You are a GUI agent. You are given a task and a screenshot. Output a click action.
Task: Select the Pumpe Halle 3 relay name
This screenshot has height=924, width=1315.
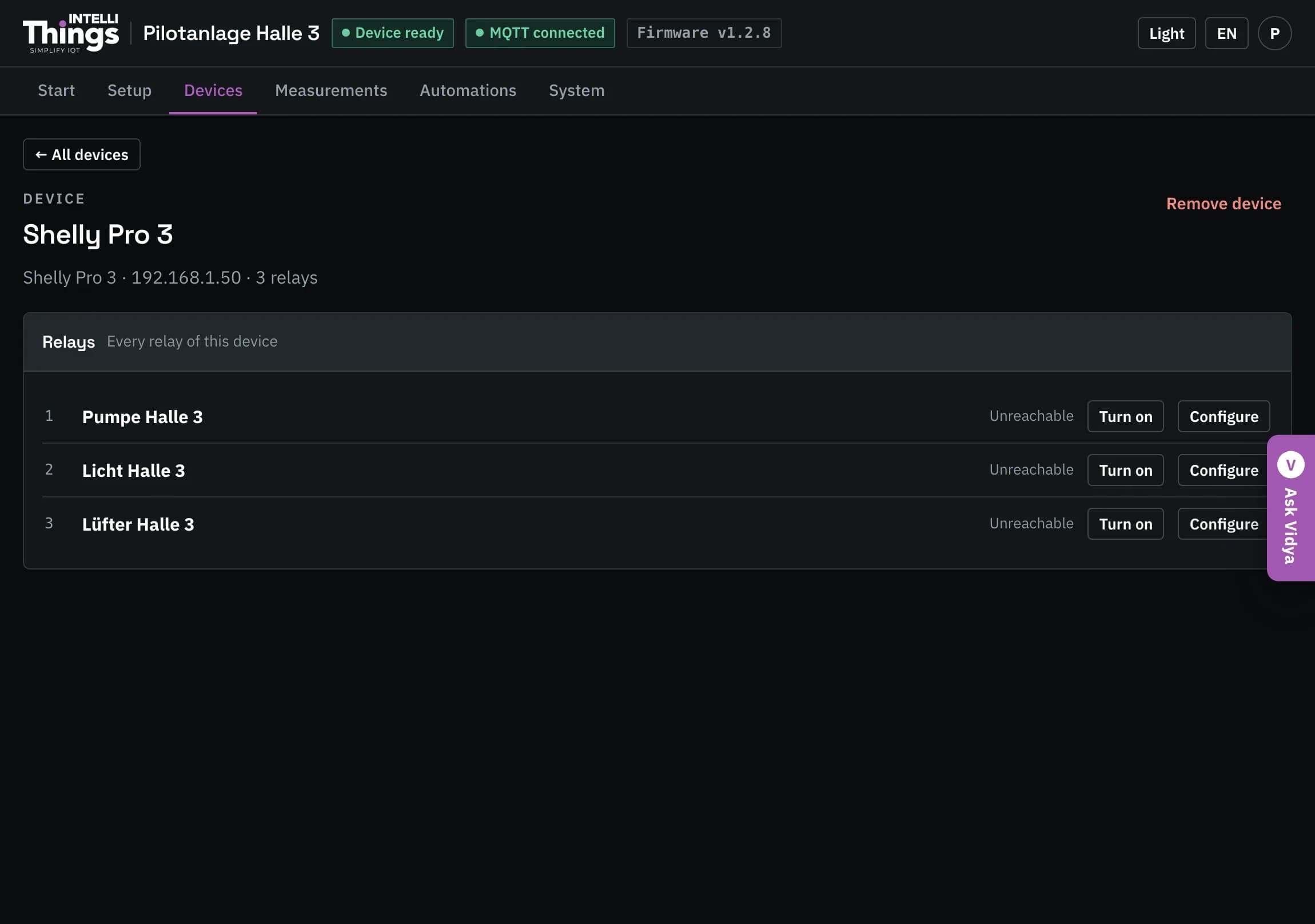coord(142,417)
